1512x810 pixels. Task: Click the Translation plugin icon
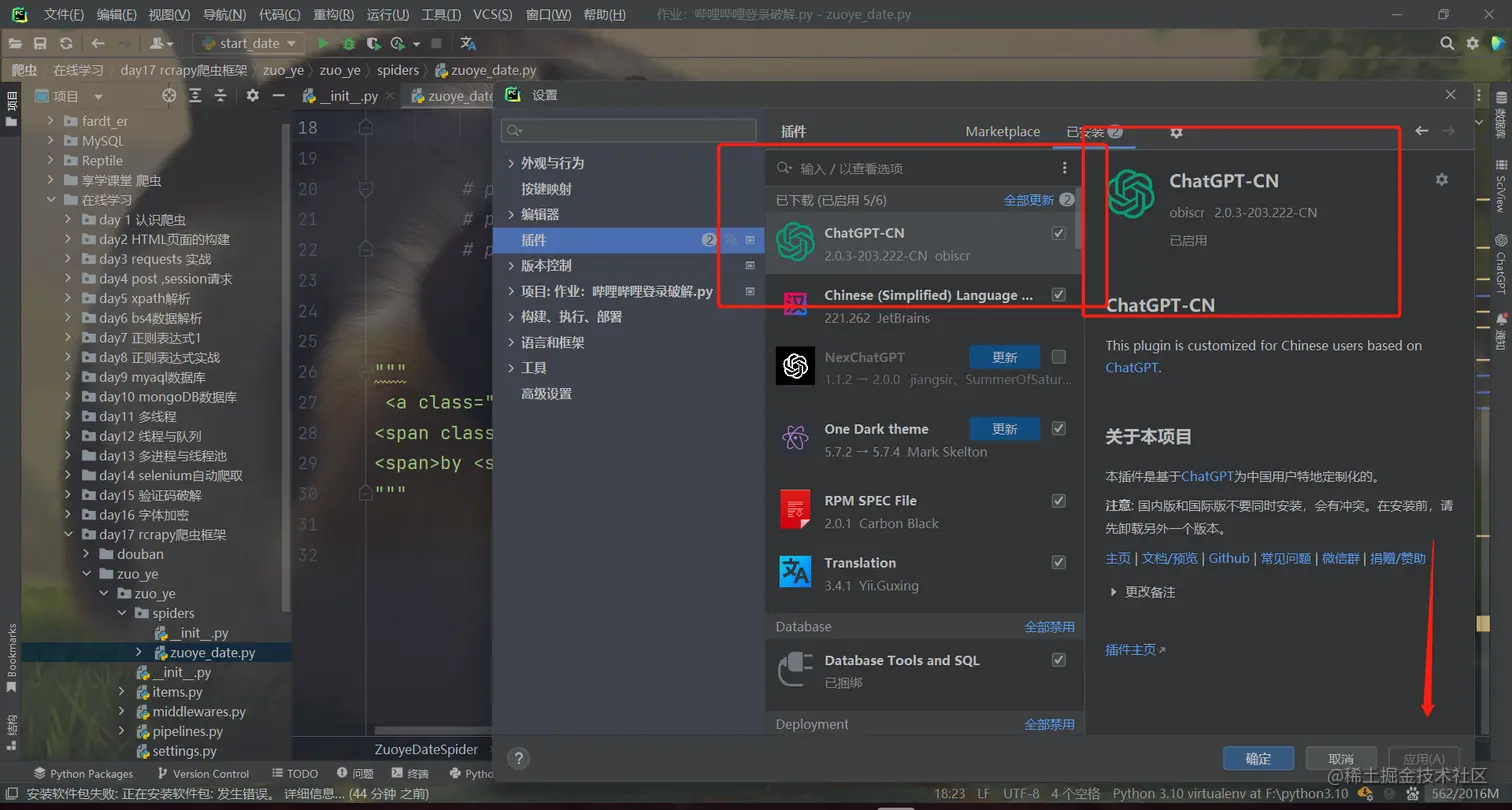795,571
